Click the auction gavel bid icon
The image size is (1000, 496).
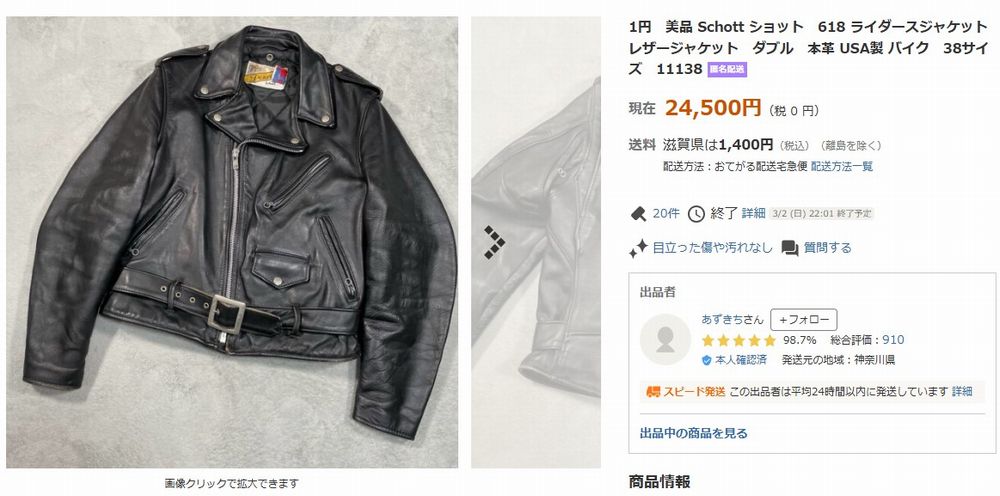[x=638, y=214]
